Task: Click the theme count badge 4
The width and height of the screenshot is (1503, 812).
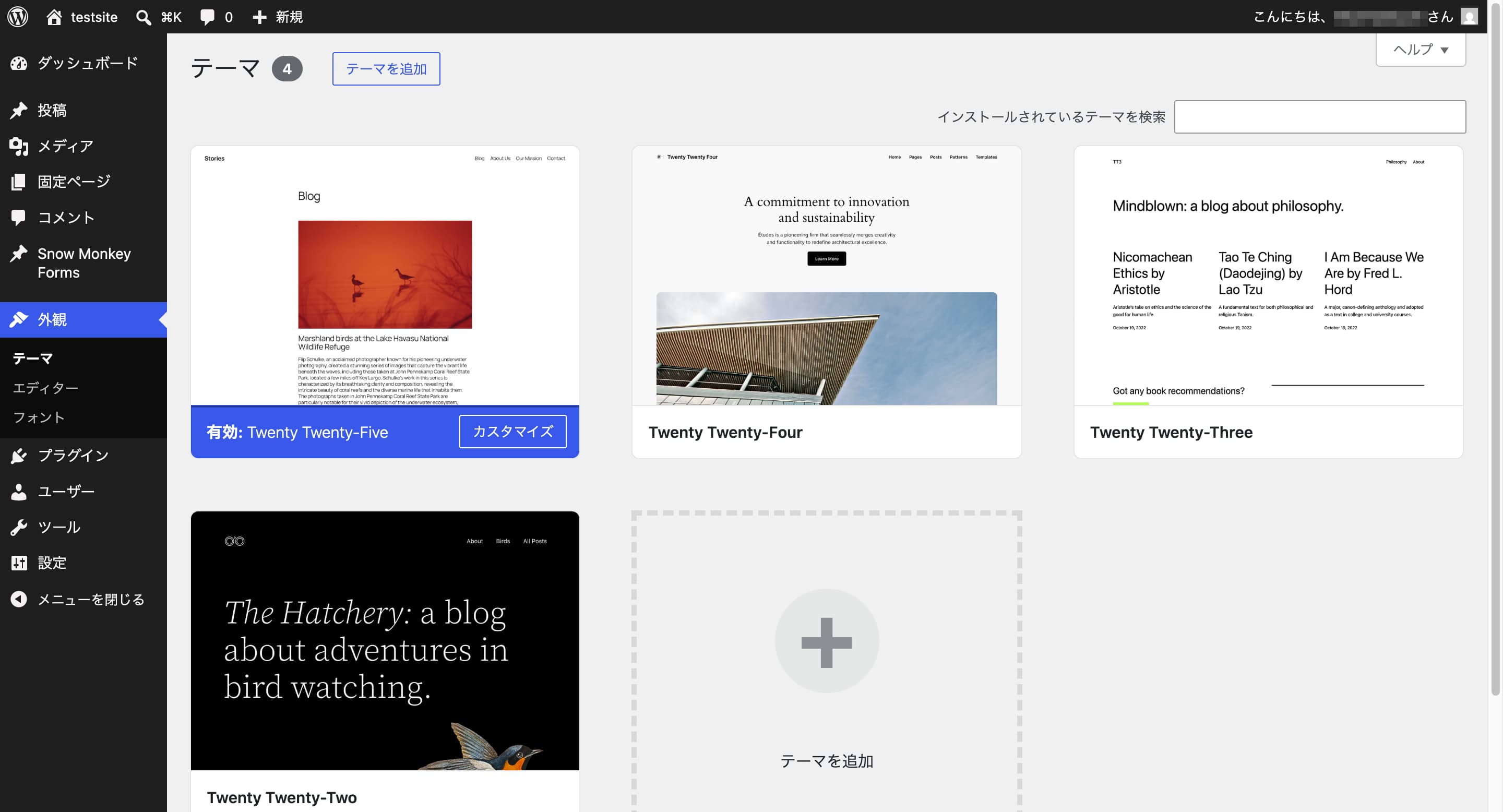Action: tap(287, 69)
